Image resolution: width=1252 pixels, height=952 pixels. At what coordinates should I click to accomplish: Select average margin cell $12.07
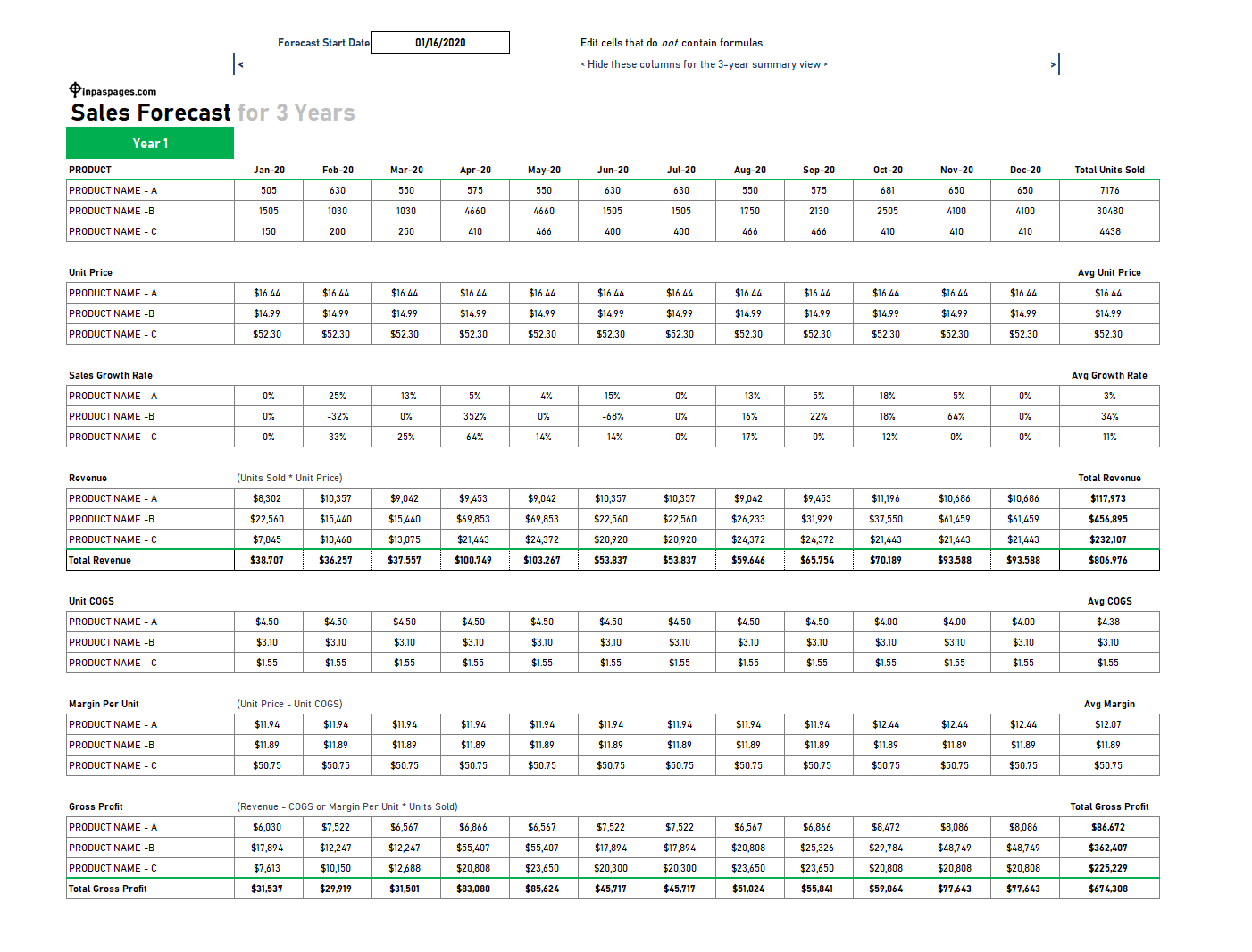pos(1109,724)
